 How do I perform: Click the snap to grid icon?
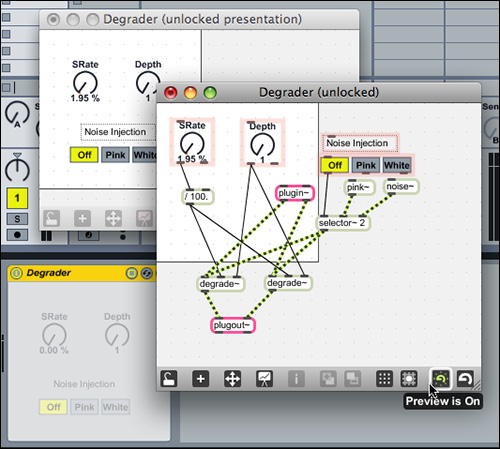(409, 379)
